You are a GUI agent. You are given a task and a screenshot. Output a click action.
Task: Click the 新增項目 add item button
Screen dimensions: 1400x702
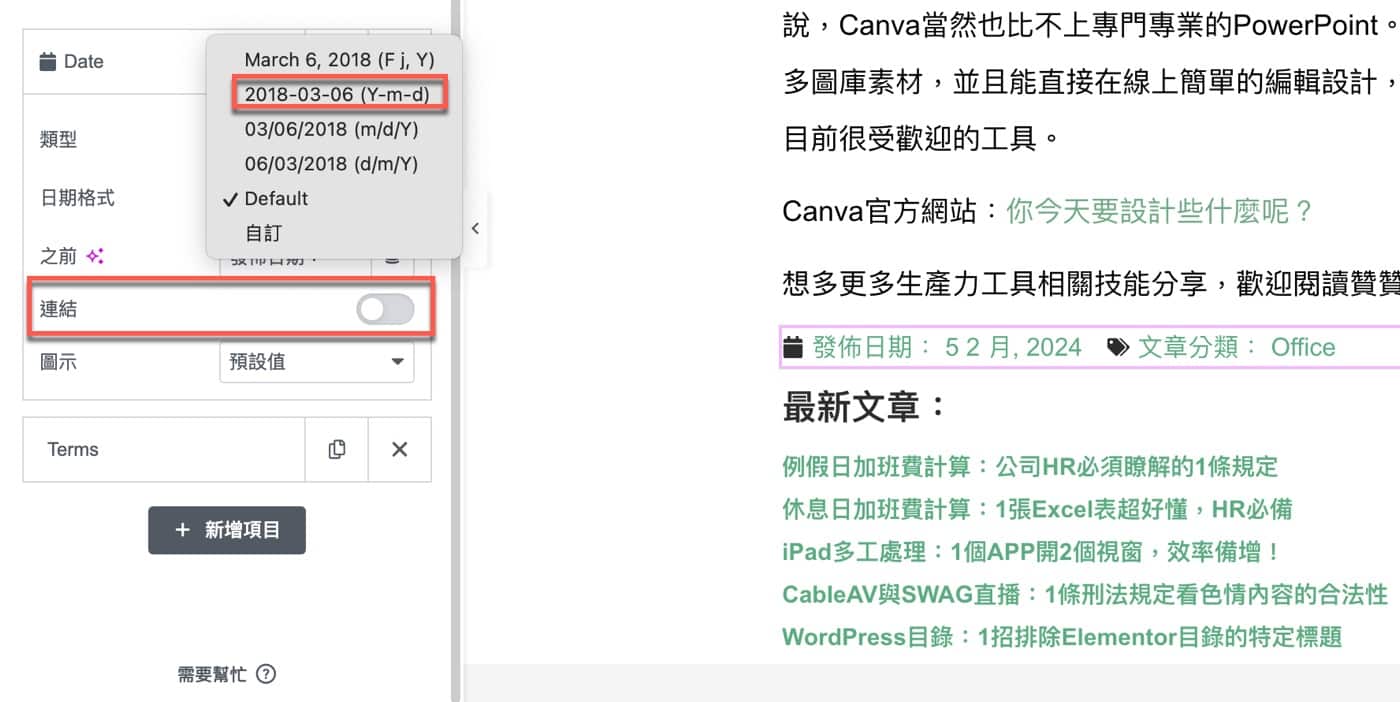click(227, 530)
